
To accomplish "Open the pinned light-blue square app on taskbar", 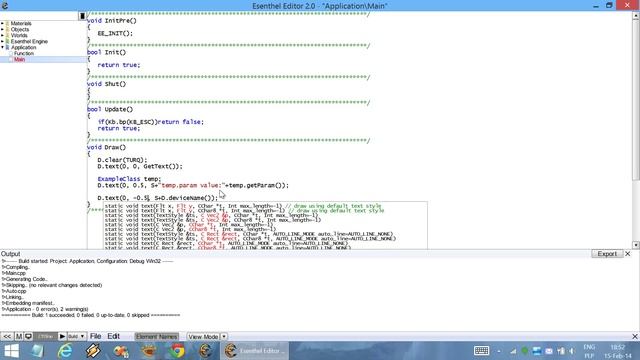I will [x=38, y=351].
